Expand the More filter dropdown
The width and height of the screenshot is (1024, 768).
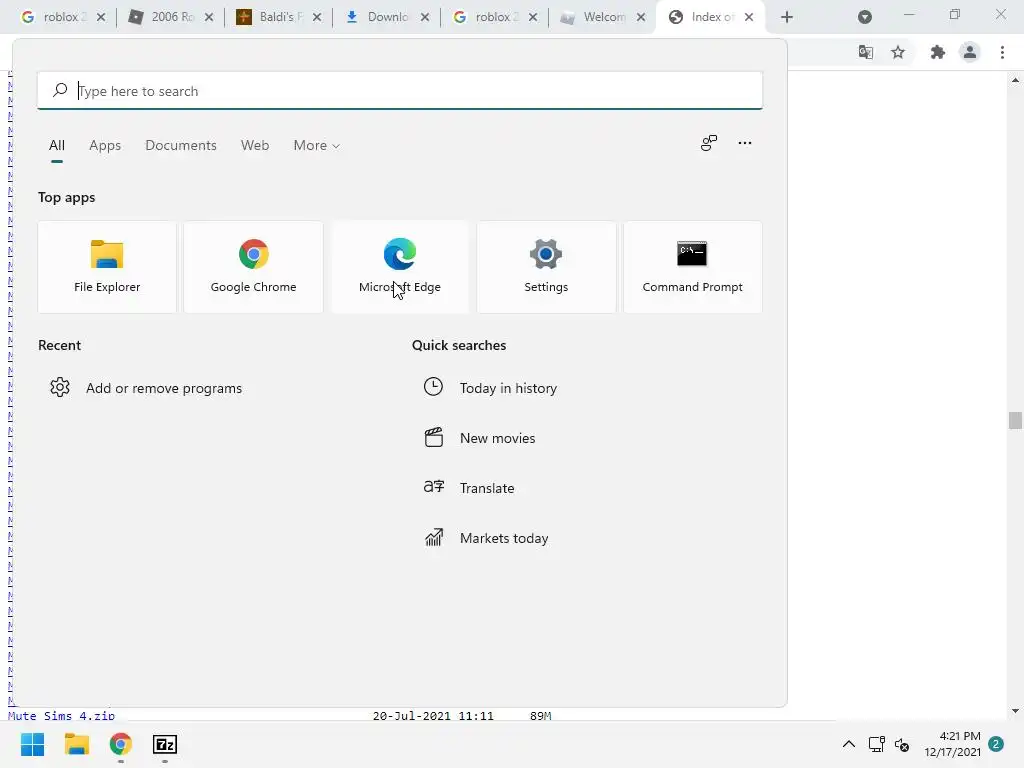tap(317, 146)
